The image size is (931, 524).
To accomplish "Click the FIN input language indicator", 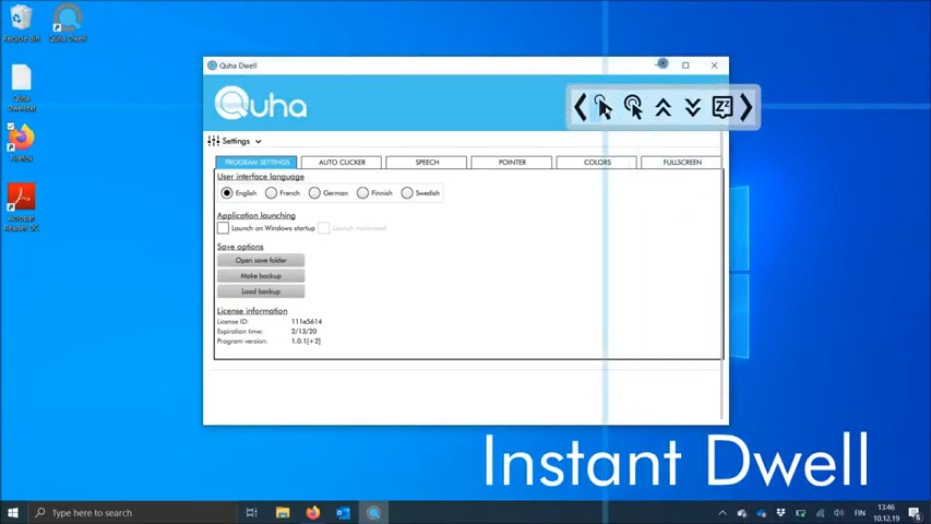I will (x=860, y=513).
